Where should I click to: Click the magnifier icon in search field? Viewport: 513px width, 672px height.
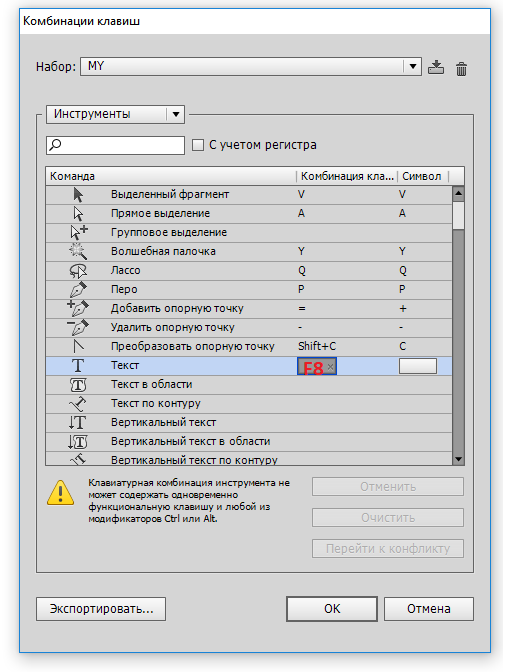tap(55, 145)
